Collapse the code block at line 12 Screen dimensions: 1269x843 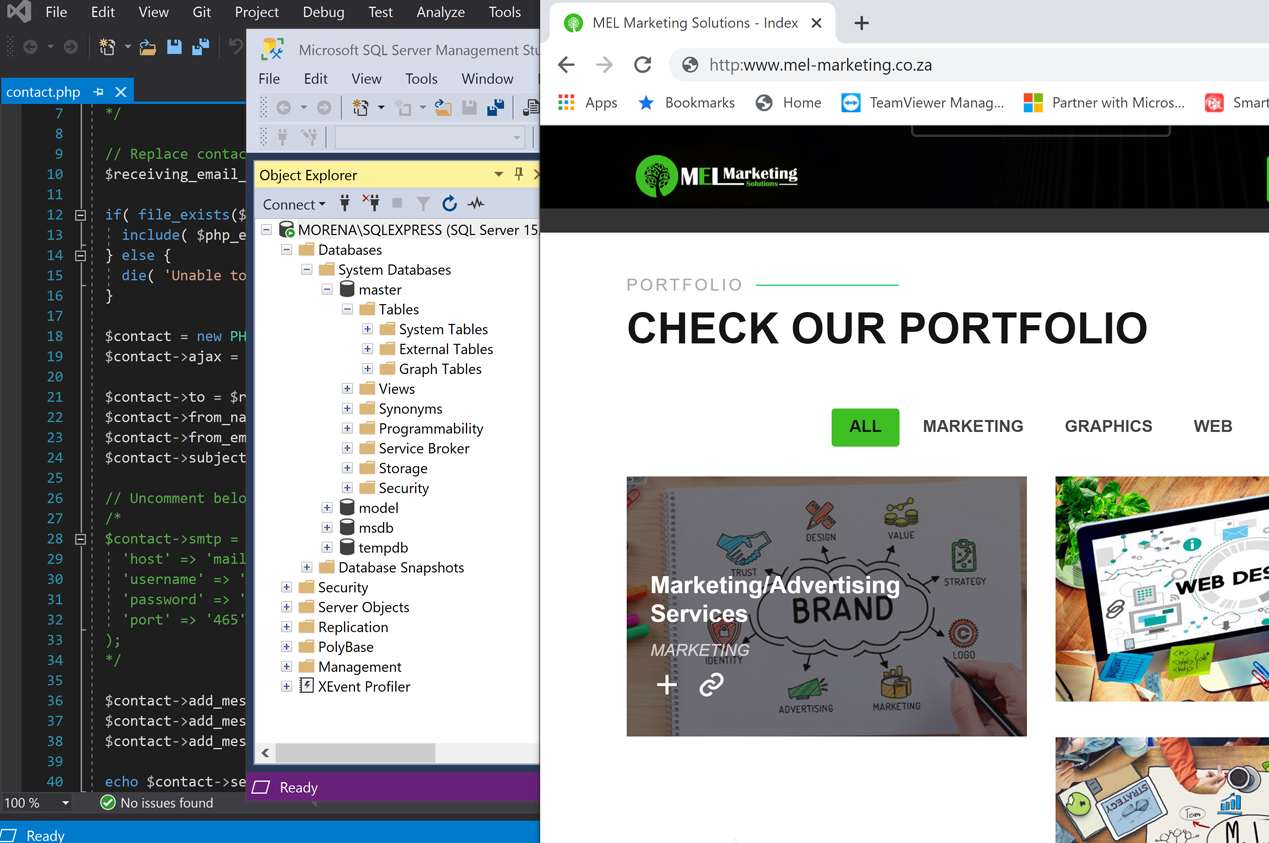click(x=81, y=215)
